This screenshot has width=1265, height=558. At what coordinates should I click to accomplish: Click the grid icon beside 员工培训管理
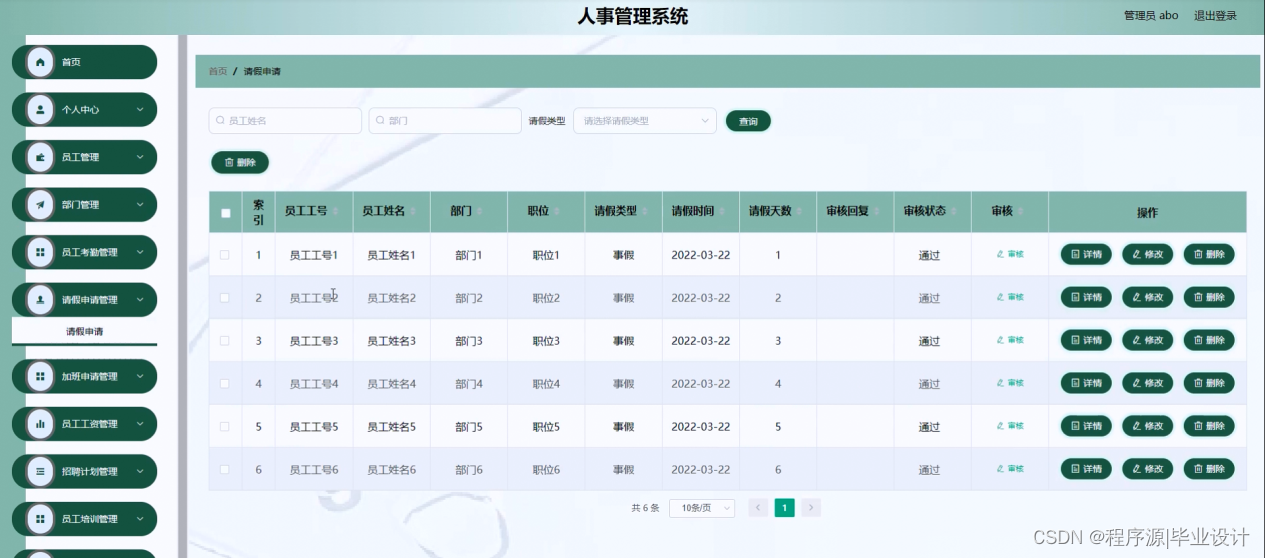tap(40, 519)
